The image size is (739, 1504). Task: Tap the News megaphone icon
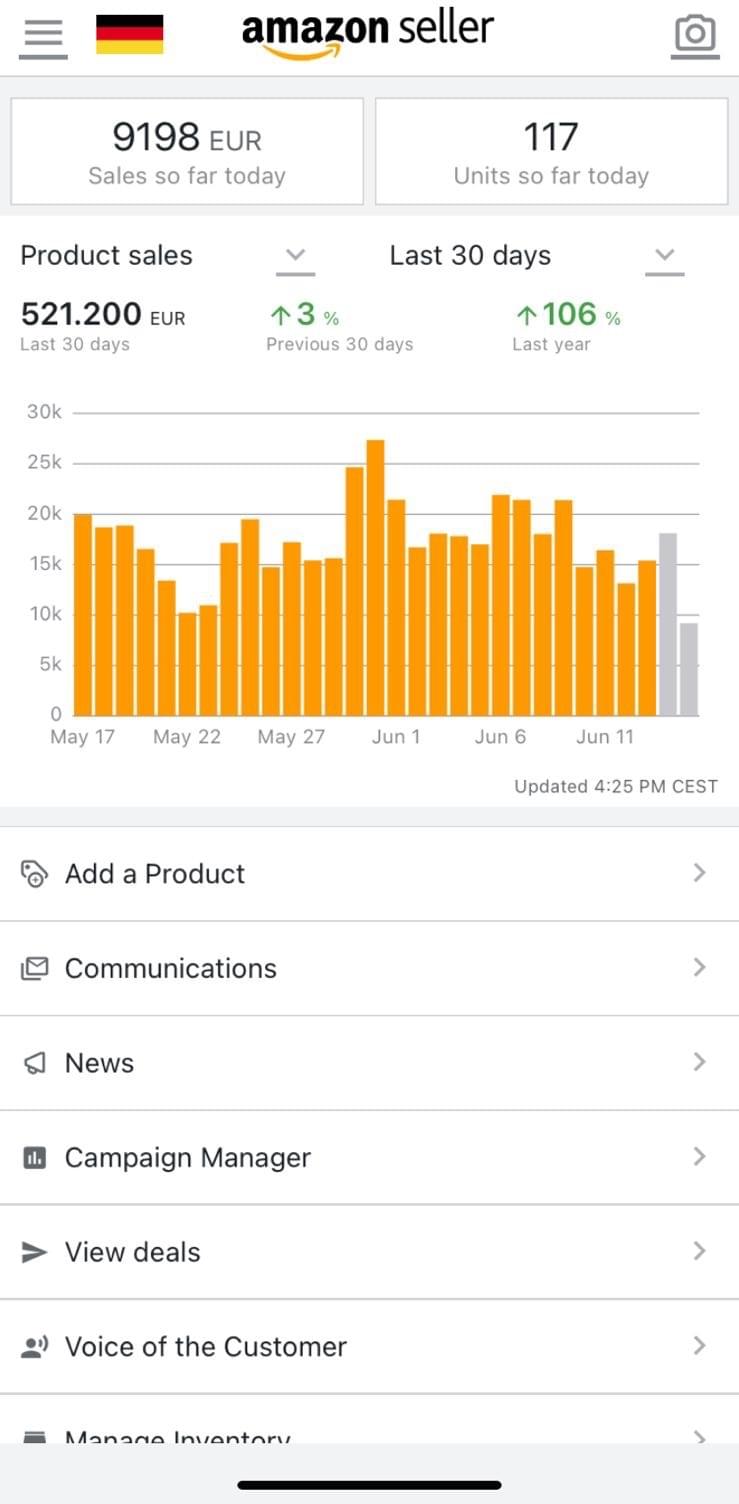[34, 1063]
